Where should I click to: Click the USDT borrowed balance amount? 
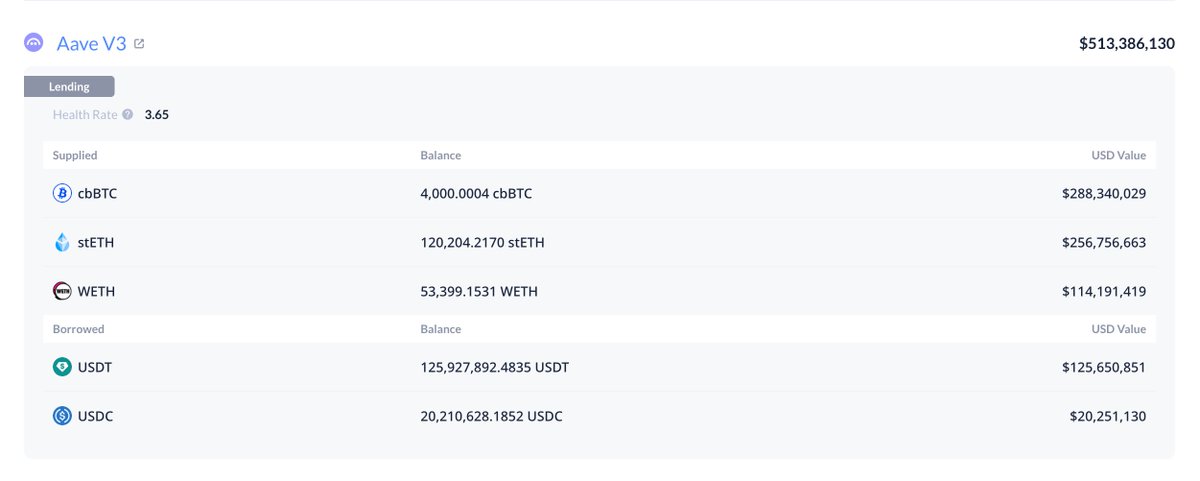point(494,367)
